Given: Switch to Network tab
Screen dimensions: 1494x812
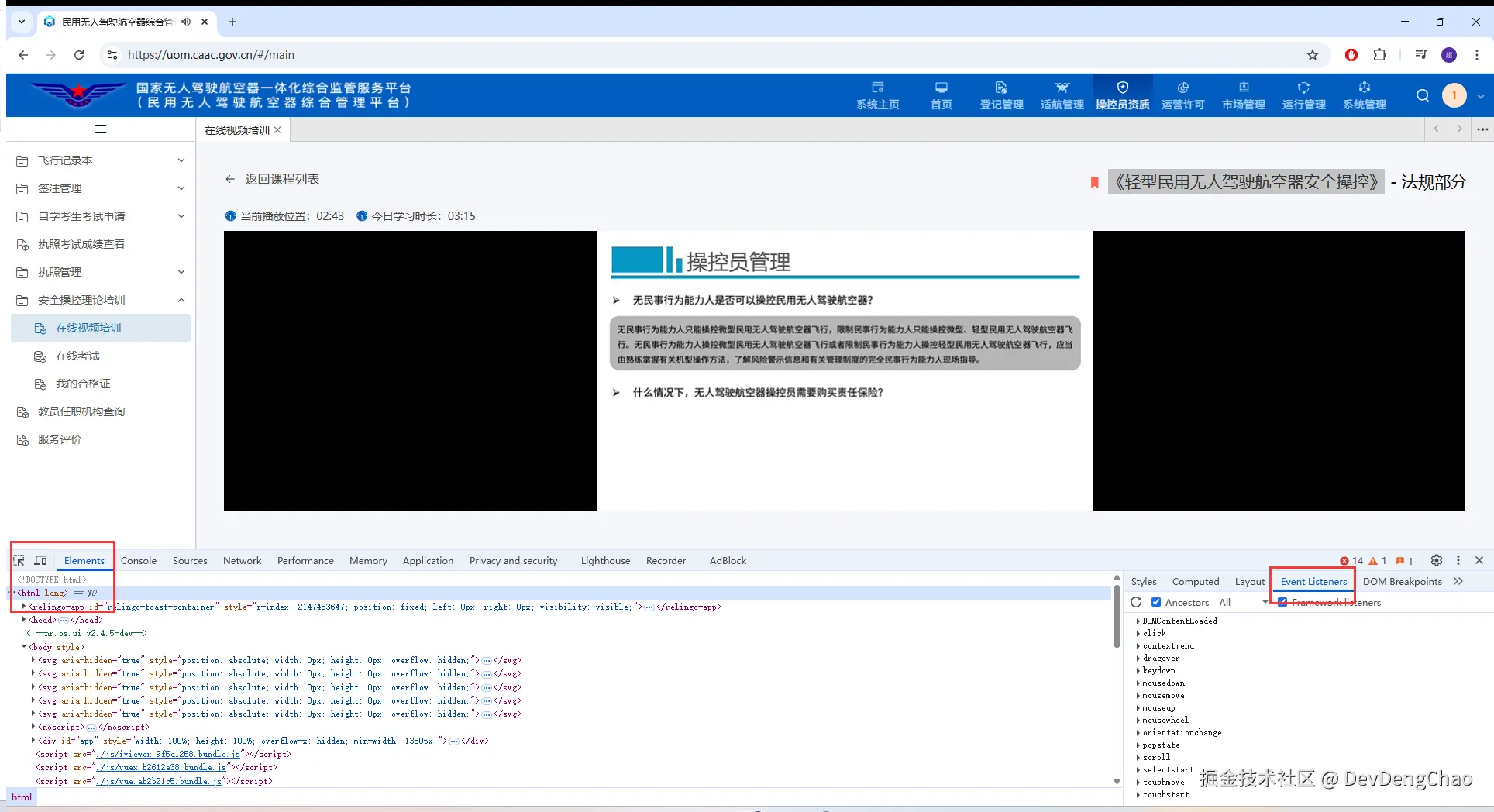Looking at the screenshot, I should click(x=242, y=560).
